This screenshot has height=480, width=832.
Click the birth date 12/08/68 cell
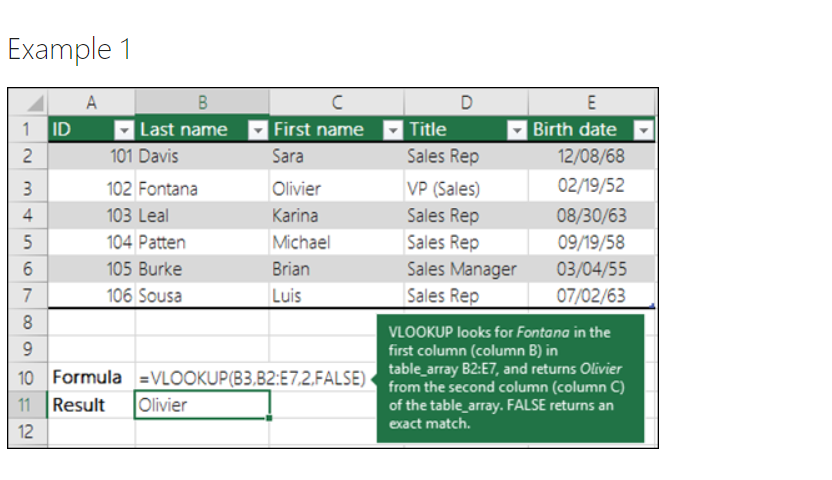click(592, 157)
